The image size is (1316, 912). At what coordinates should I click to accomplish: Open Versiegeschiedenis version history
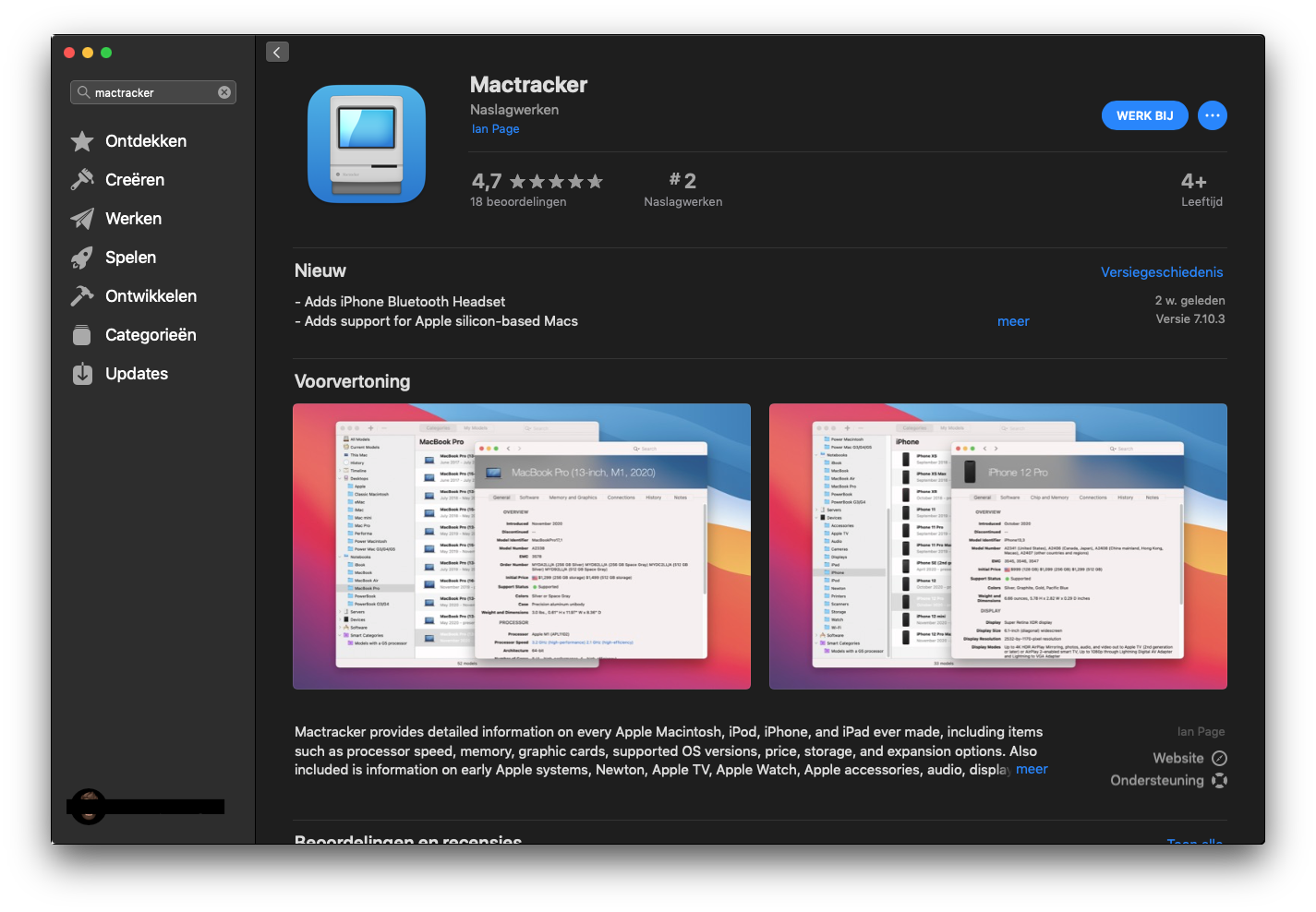(1162, 272)
